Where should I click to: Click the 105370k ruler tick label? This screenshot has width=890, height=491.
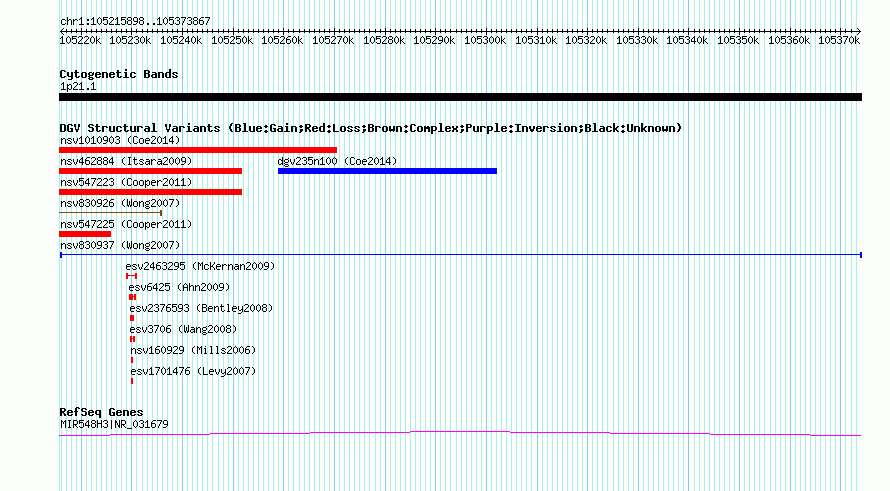tap(839, 40)
